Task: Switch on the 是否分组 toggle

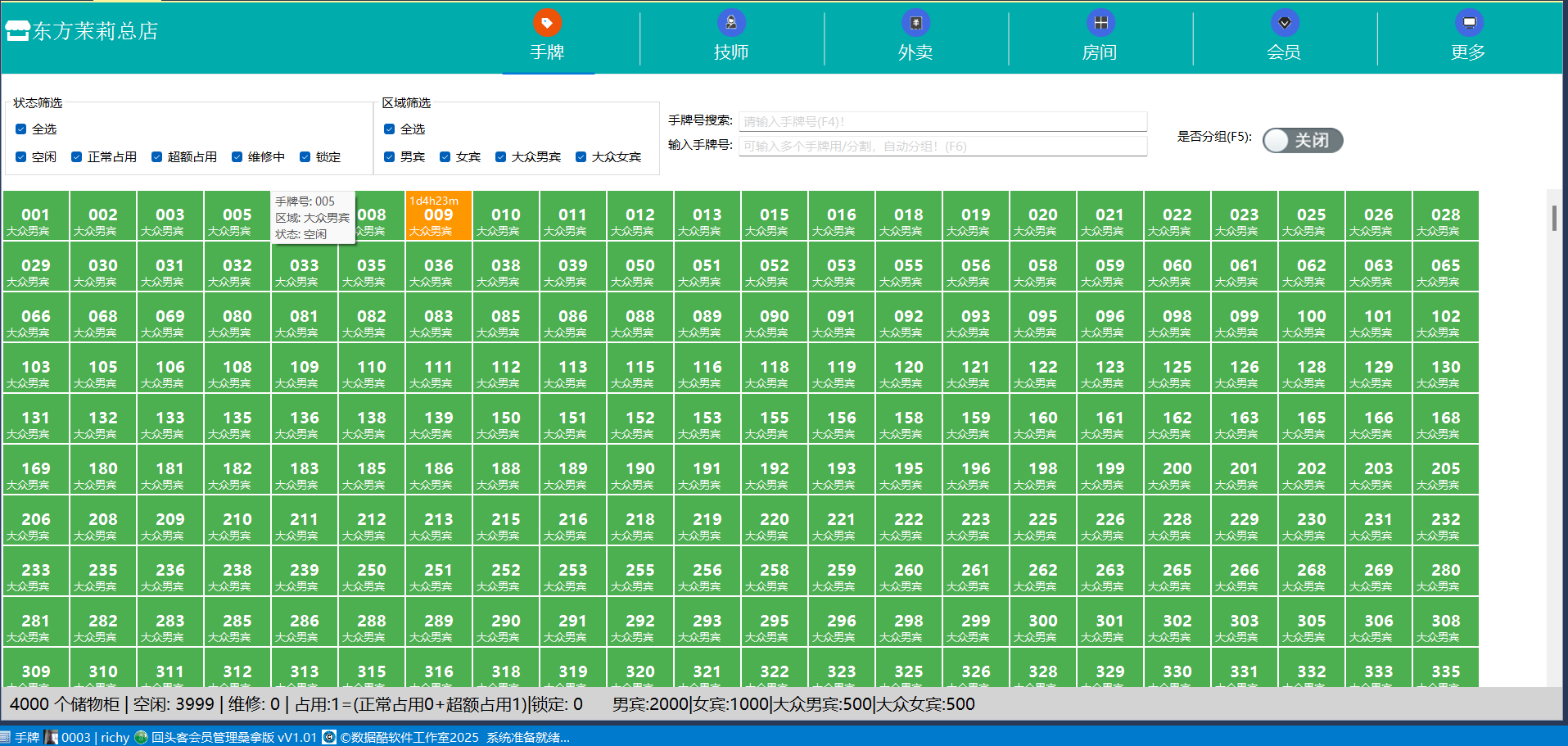Action: pos(1302,141)
